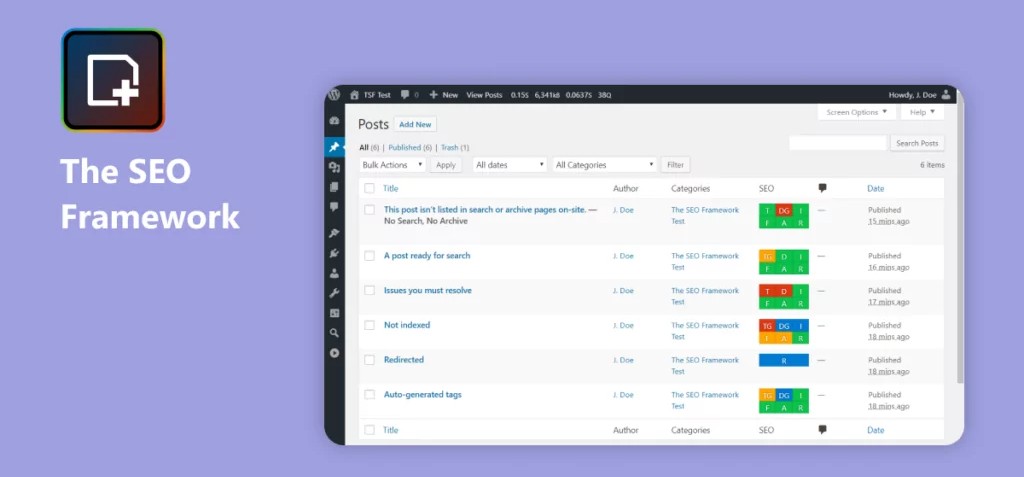Screen dimensions: 1024x477
Task: Click the user avatar beside Howdy, J. Doe
Action: coord(946,95)
